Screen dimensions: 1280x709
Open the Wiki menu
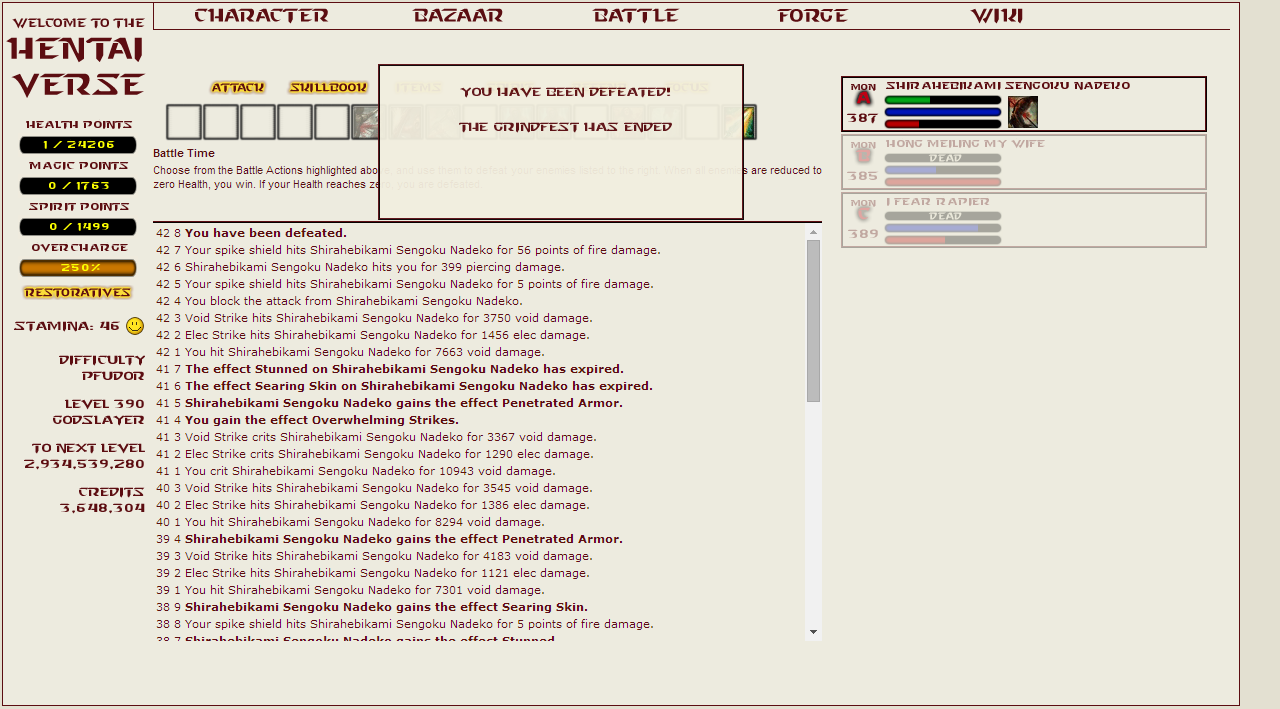[x=997, y=16]
